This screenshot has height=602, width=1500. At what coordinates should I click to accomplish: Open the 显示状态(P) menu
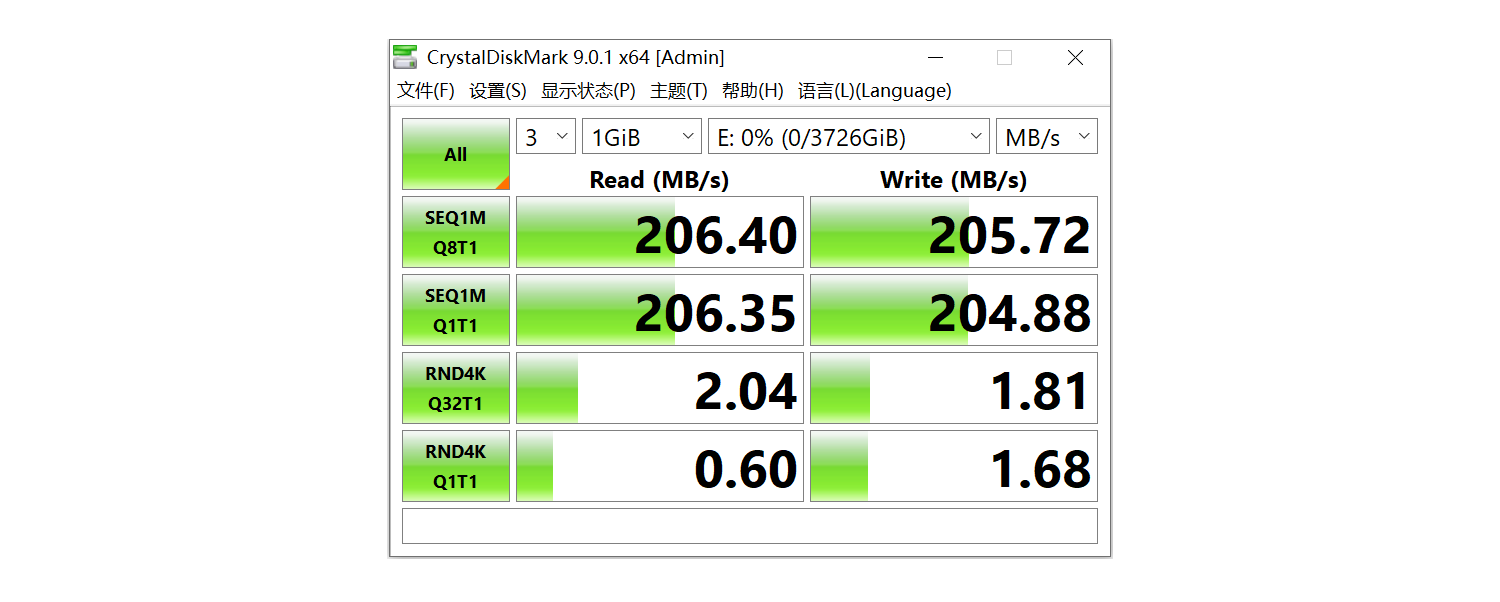[x=588, y=91]
